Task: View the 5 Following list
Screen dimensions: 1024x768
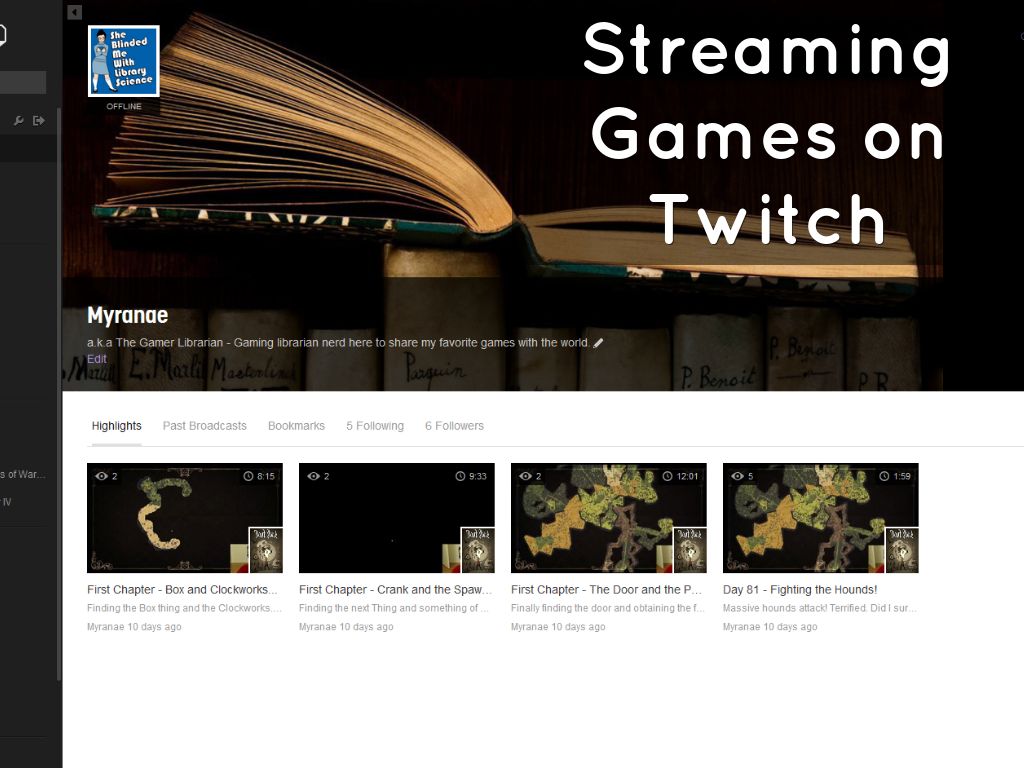Action: 375,426
